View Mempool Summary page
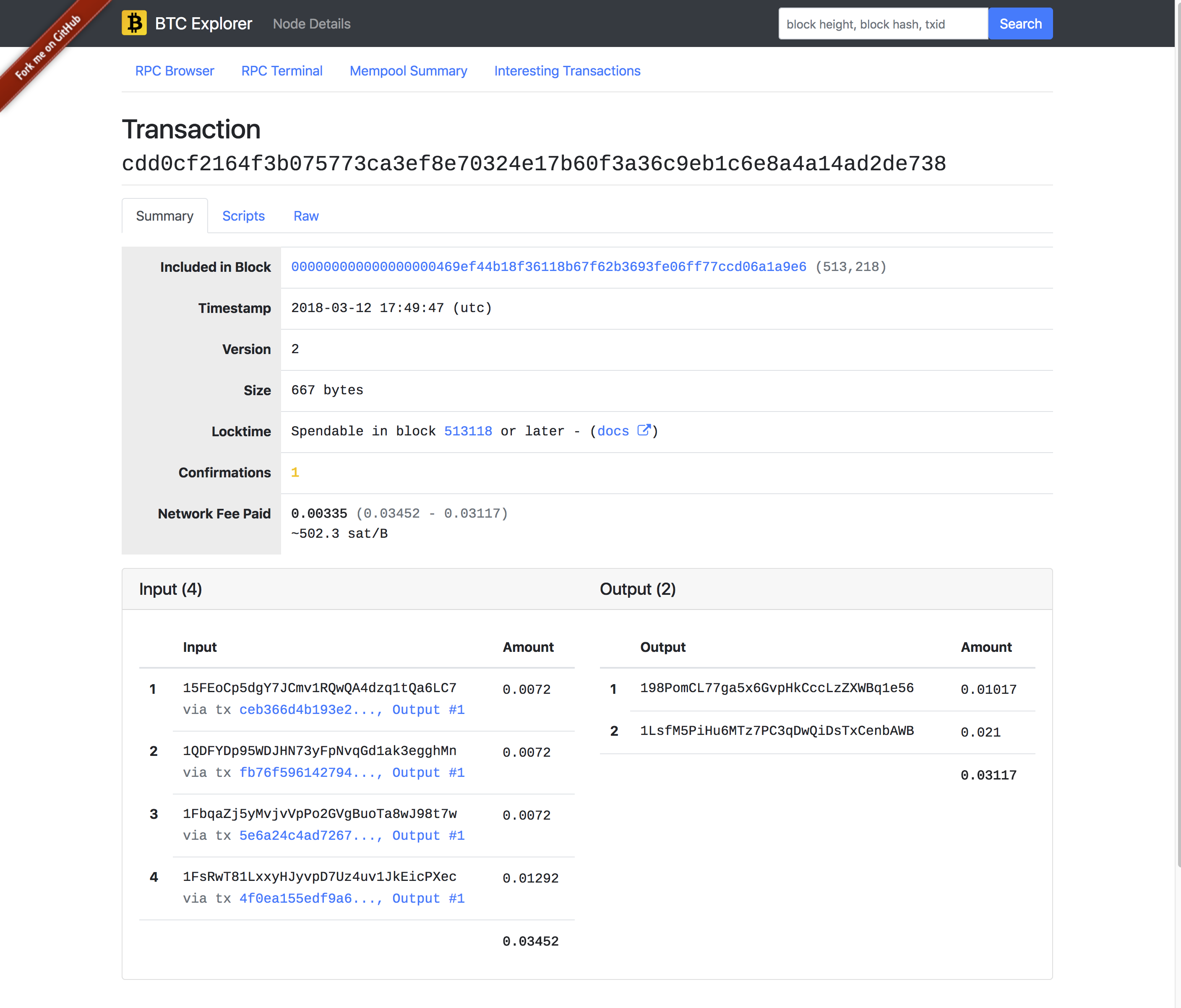The width and height of the screenshot is (1181, 1008). click(x=408, y=70)
